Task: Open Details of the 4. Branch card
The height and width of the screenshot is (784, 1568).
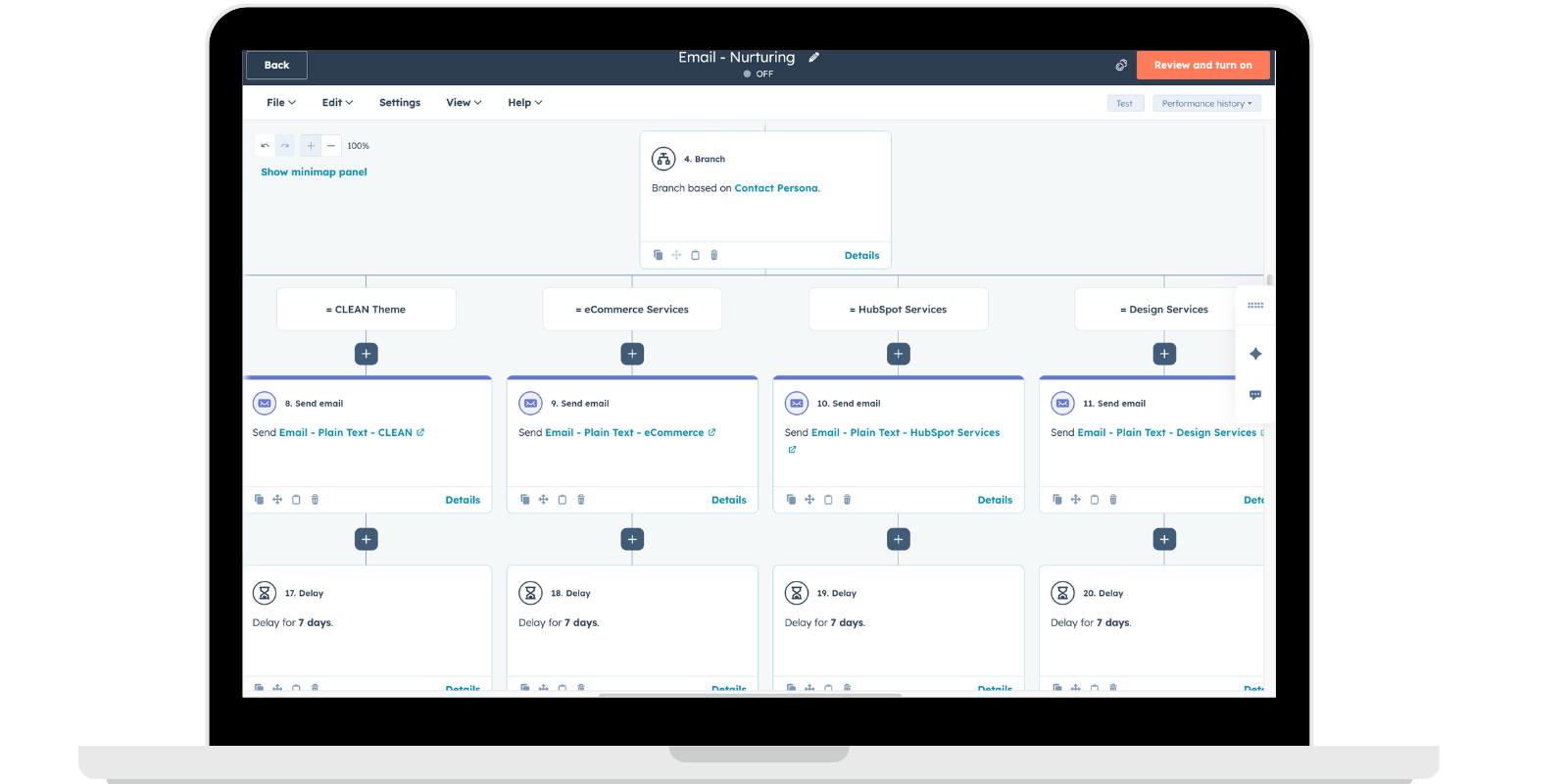Action: (x=862, y=255)
